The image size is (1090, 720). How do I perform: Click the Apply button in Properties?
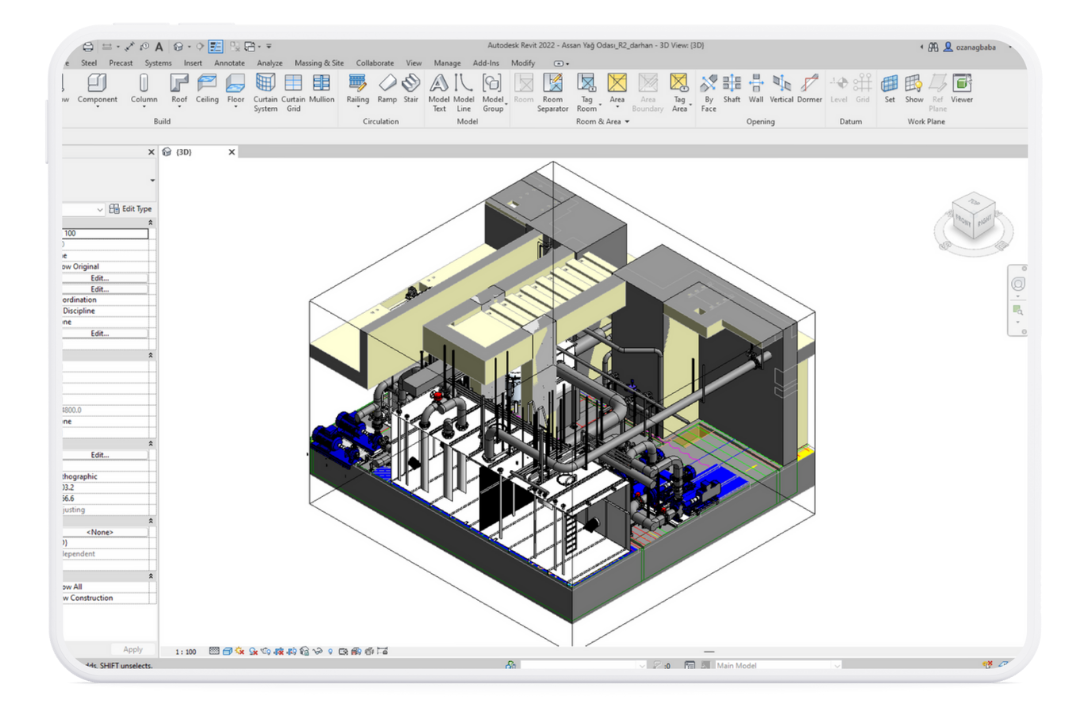point(133,649)
